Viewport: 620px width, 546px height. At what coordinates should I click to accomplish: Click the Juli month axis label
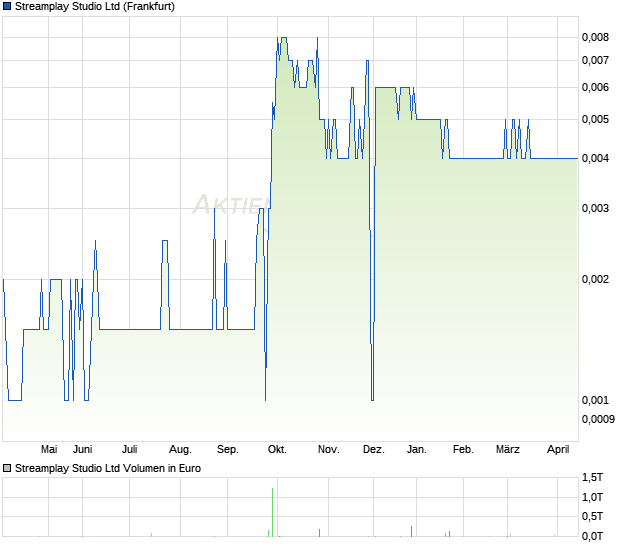130,449
